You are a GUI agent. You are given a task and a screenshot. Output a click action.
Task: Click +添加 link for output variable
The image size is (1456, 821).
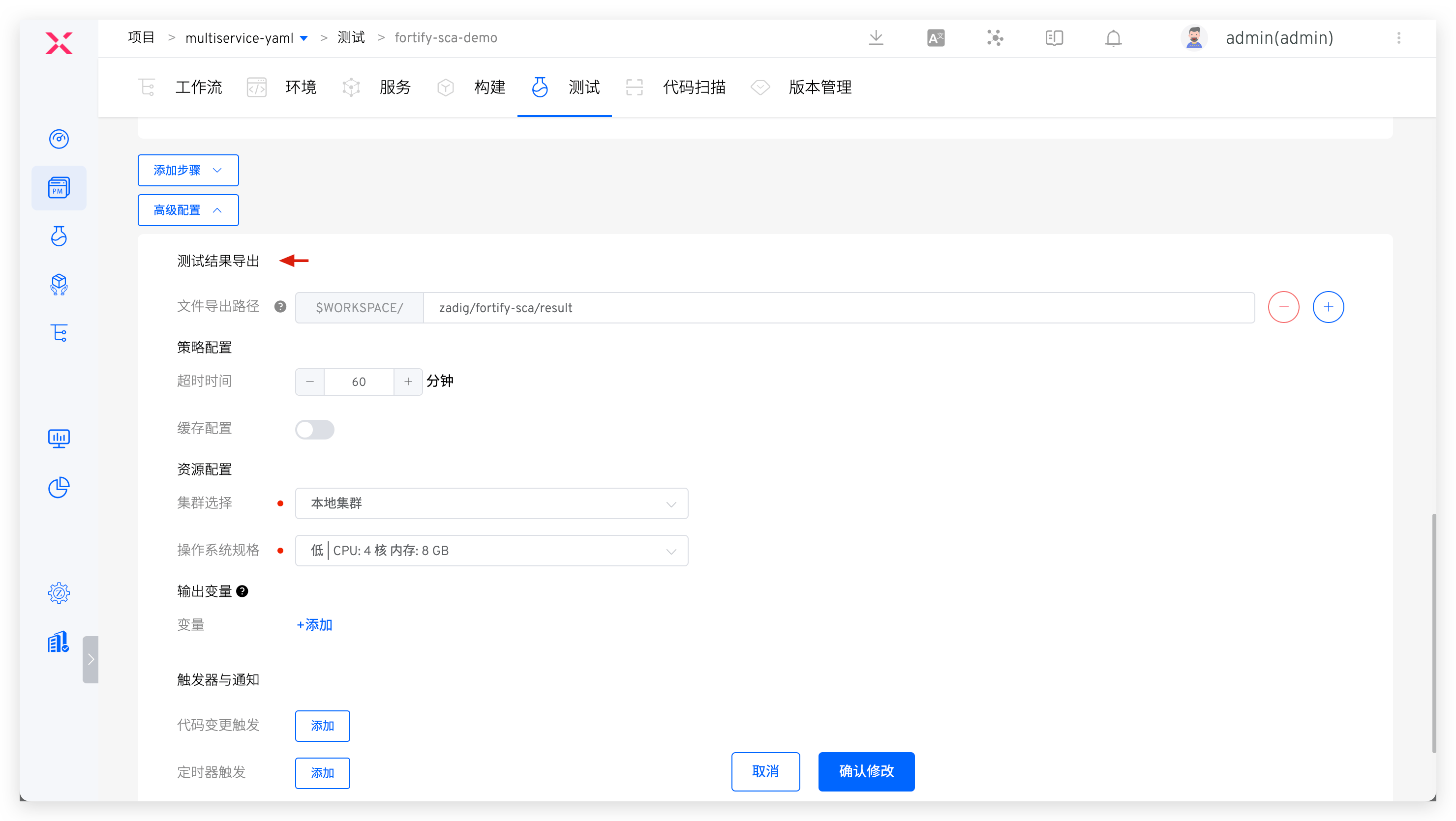click(x=314, y=625)
